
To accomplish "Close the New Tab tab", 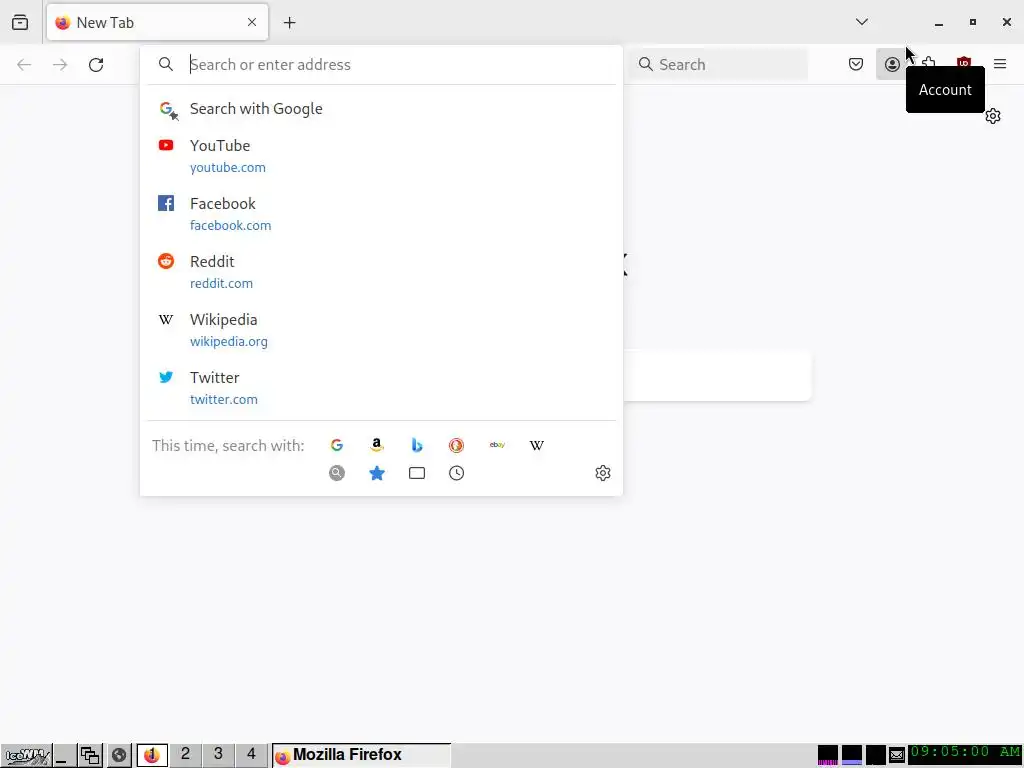I will point(252,22).
